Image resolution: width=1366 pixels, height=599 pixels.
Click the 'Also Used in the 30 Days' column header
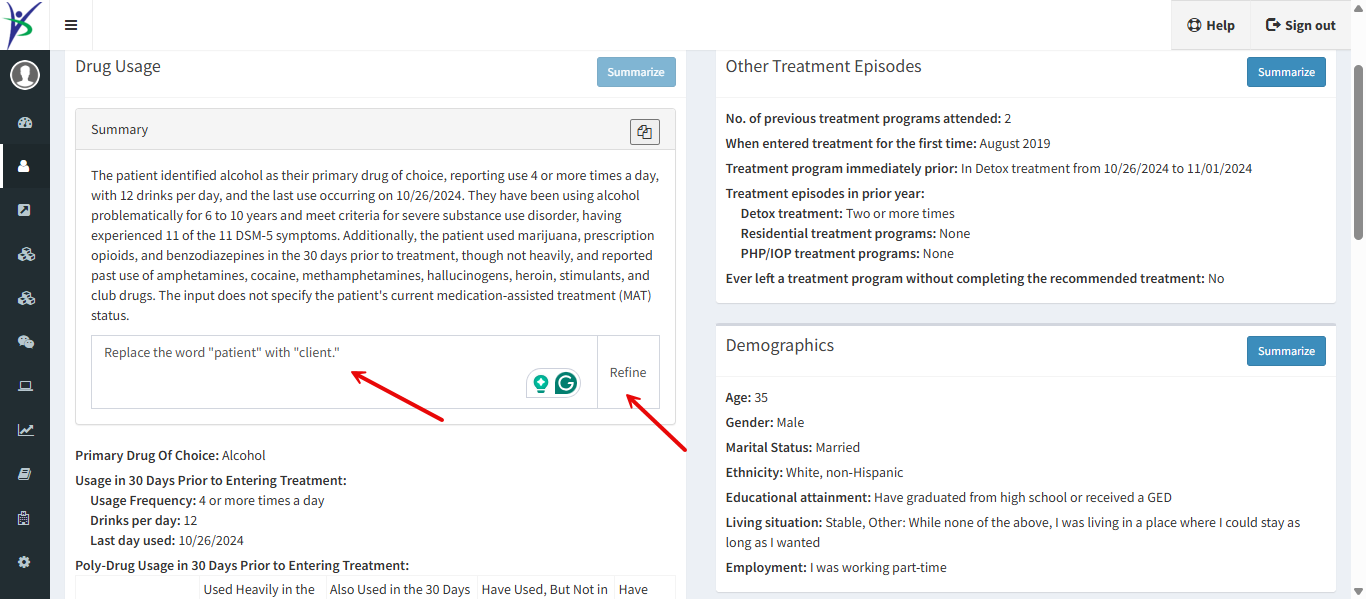pyautogui.click(x=400, y=590)
